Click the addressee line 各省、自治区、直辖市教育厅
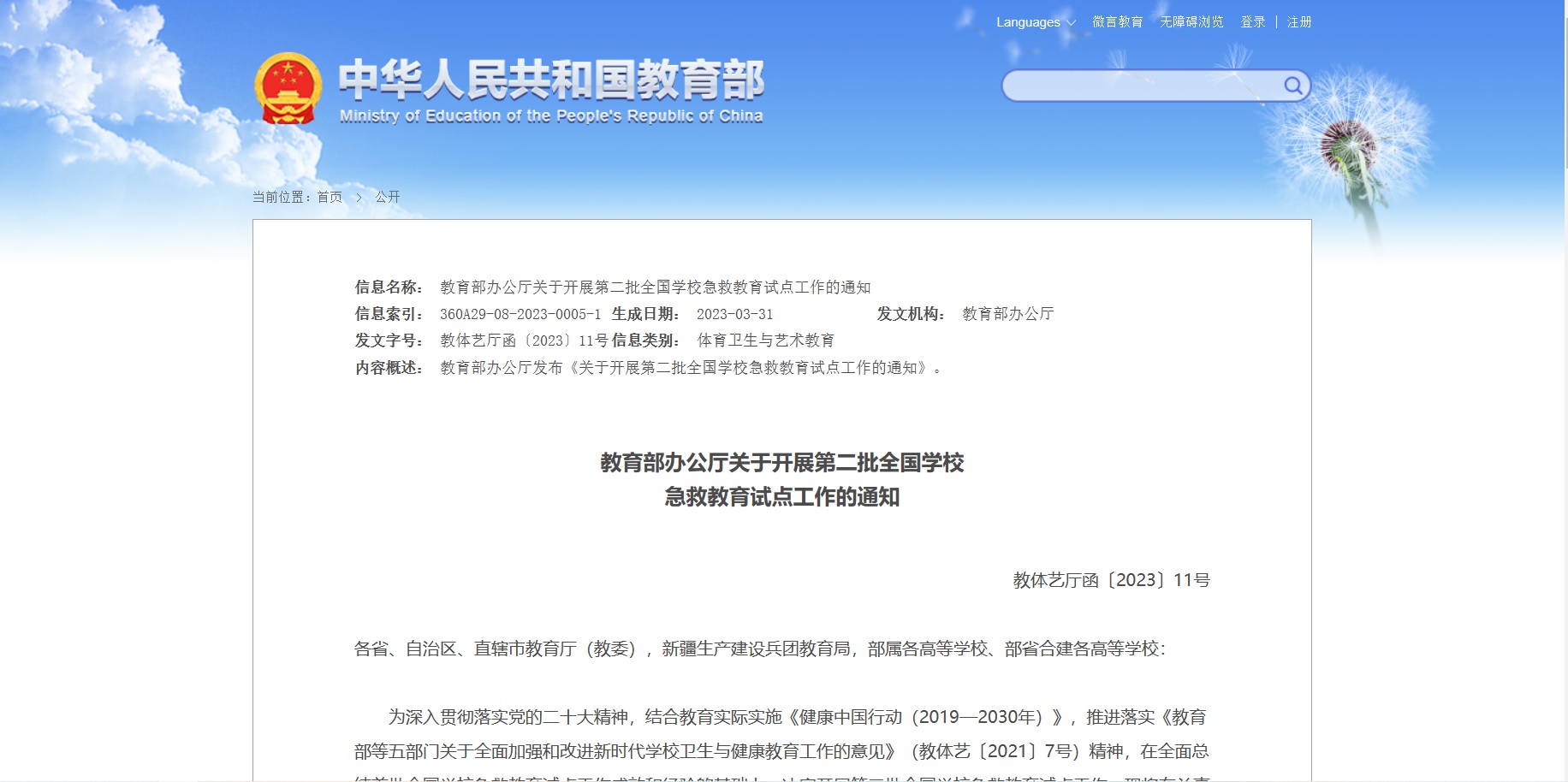Image resolution: width=1568 pixels, height=782 pixels. click(759, 649)
